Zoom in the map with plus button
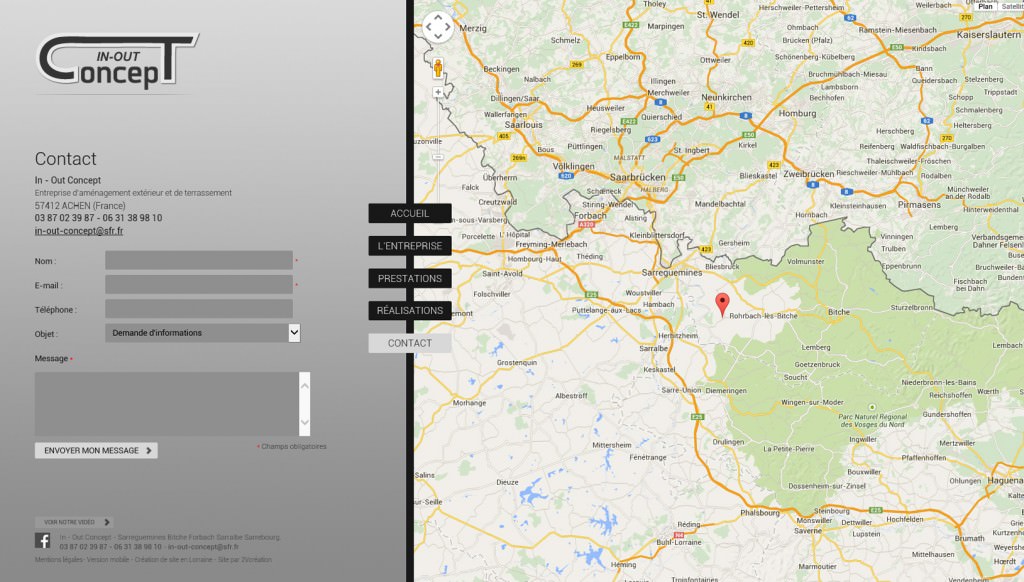This screenshot has width=1024, height=582. pos(438,93)
